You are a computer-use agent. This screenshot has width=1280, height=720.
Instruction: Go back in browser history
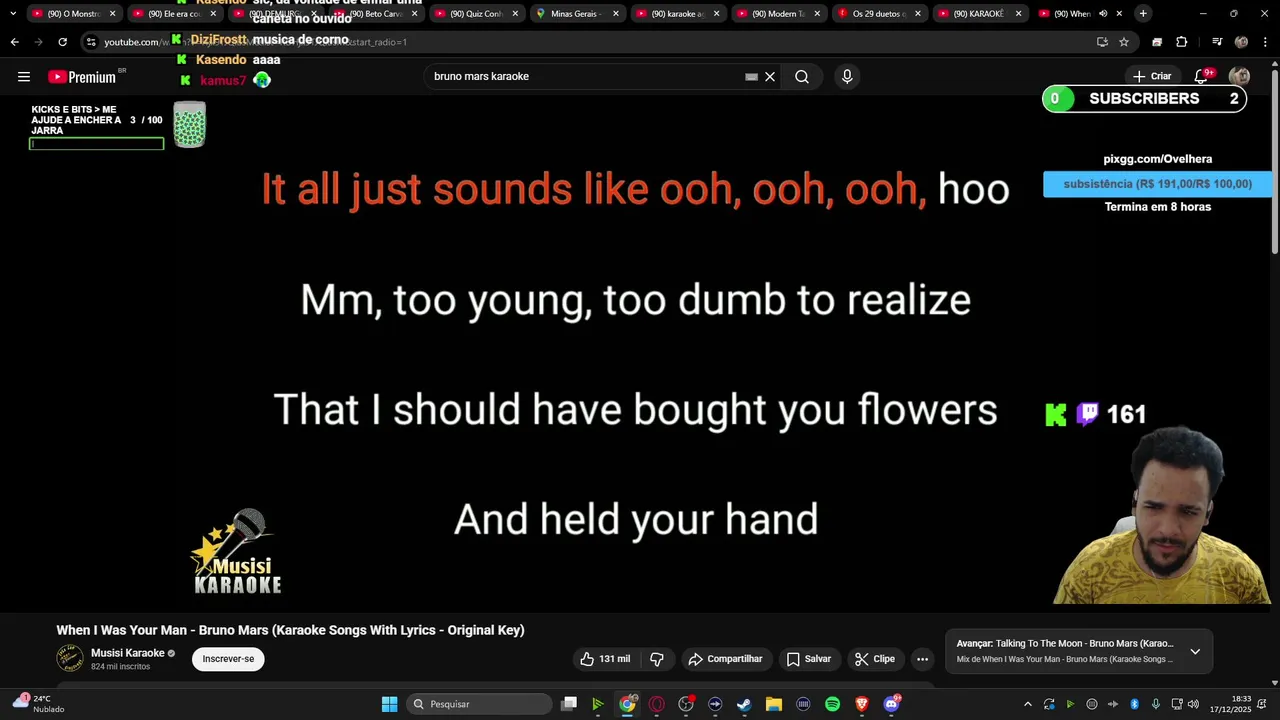[14, 42]
